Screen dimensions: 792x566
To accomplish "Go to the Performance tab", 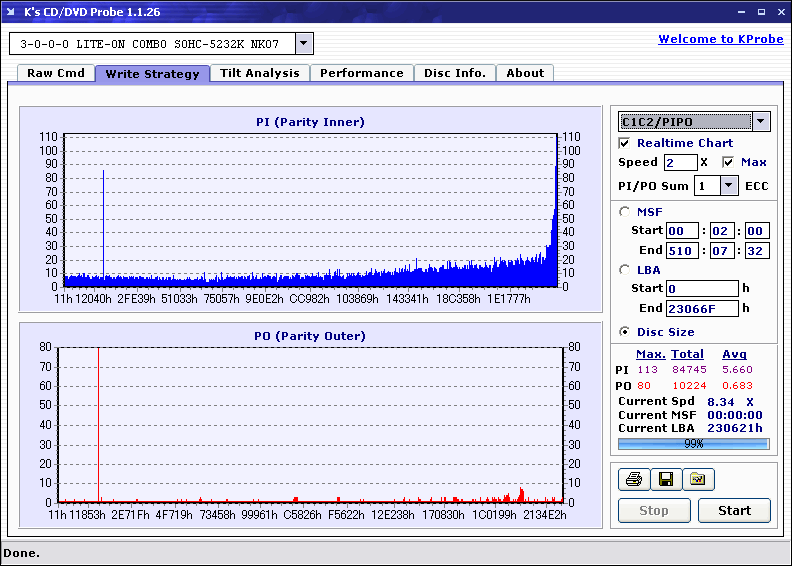I will point(361,73).
